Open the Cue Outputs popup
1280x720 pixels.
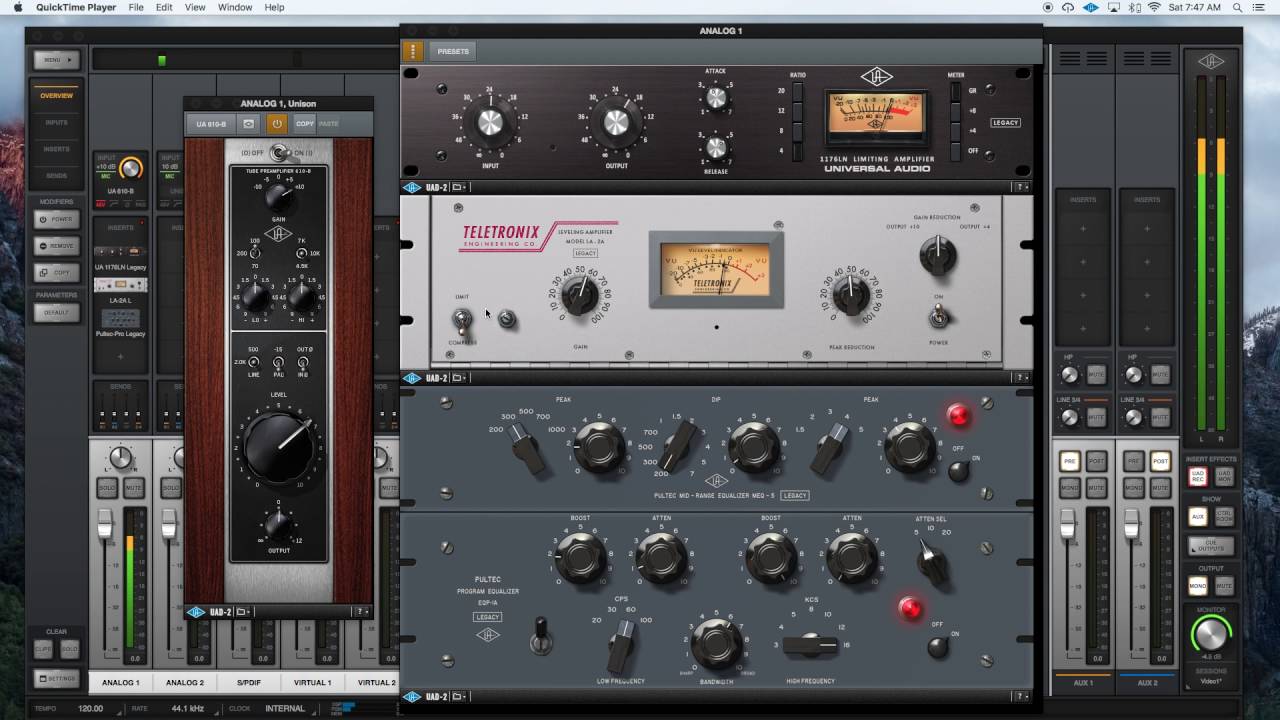point(1210,546)
